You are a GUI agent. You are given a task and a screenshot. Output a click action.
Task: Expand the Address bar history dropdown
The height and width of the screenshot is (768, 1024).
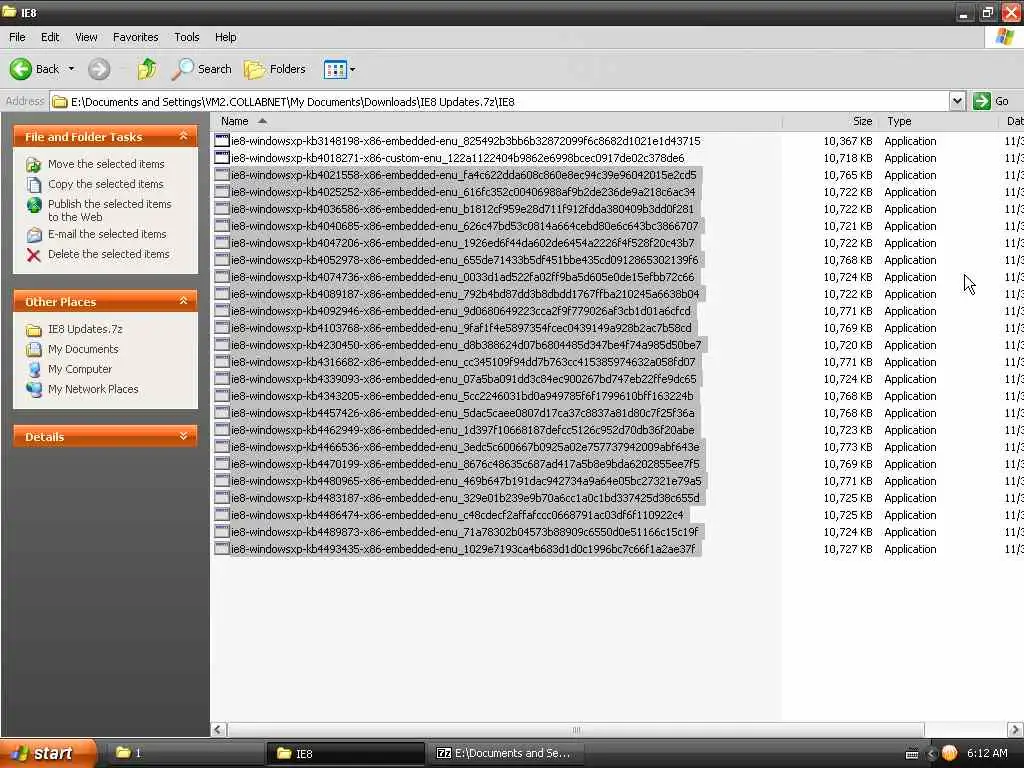pos(957,101)
